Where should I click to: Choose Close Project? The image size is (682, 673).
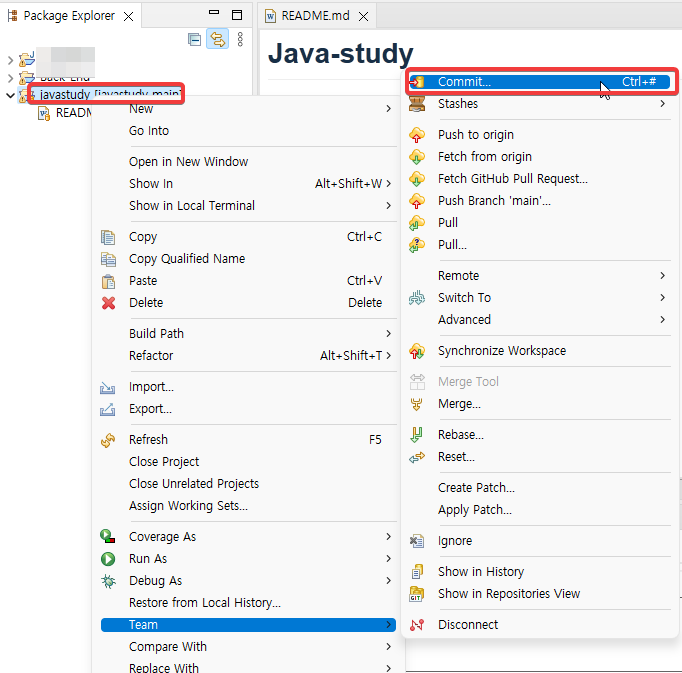coord(164,462)
